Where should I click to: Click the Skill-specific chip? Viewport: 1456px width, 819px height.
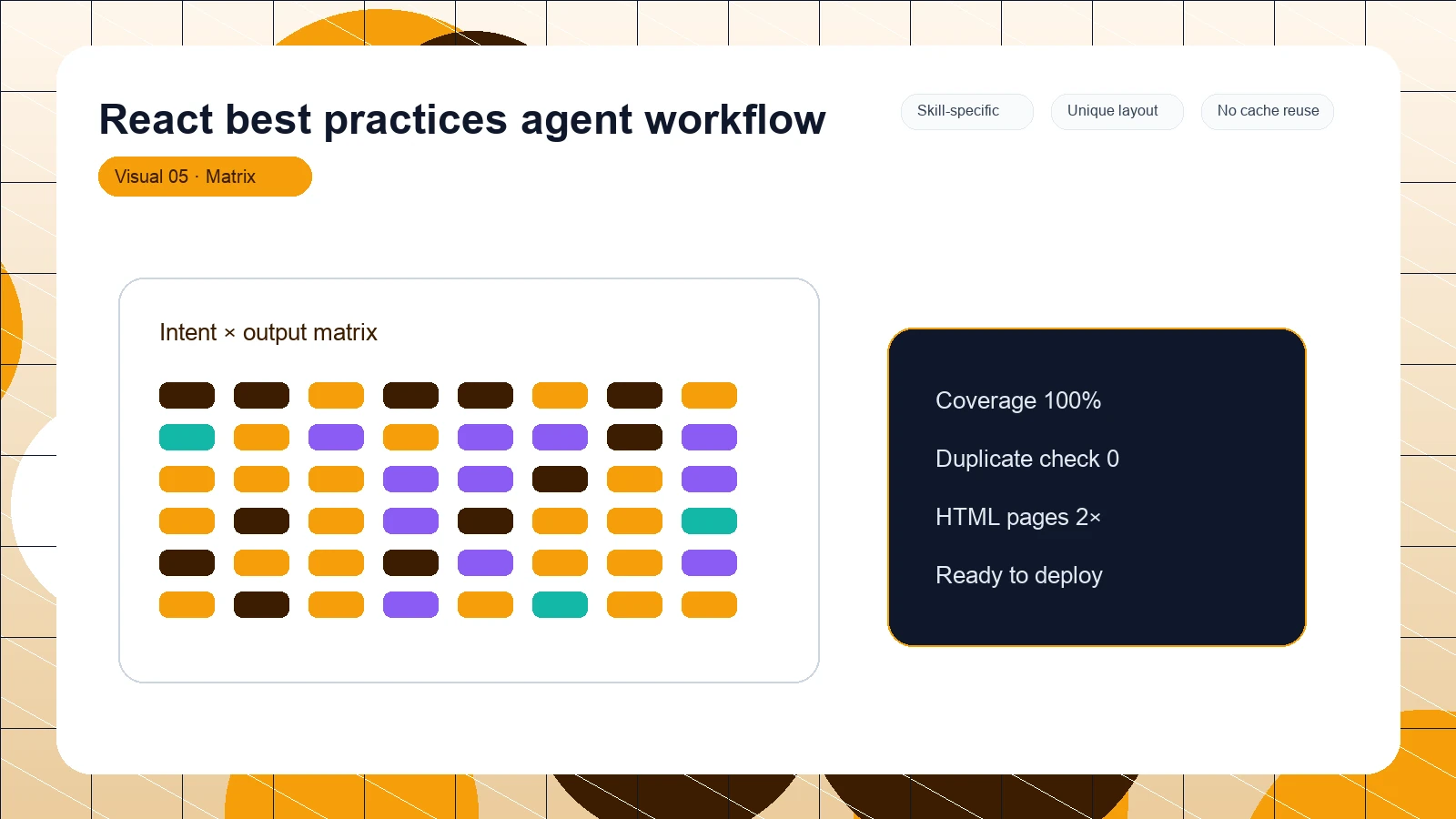coord(967,112)
